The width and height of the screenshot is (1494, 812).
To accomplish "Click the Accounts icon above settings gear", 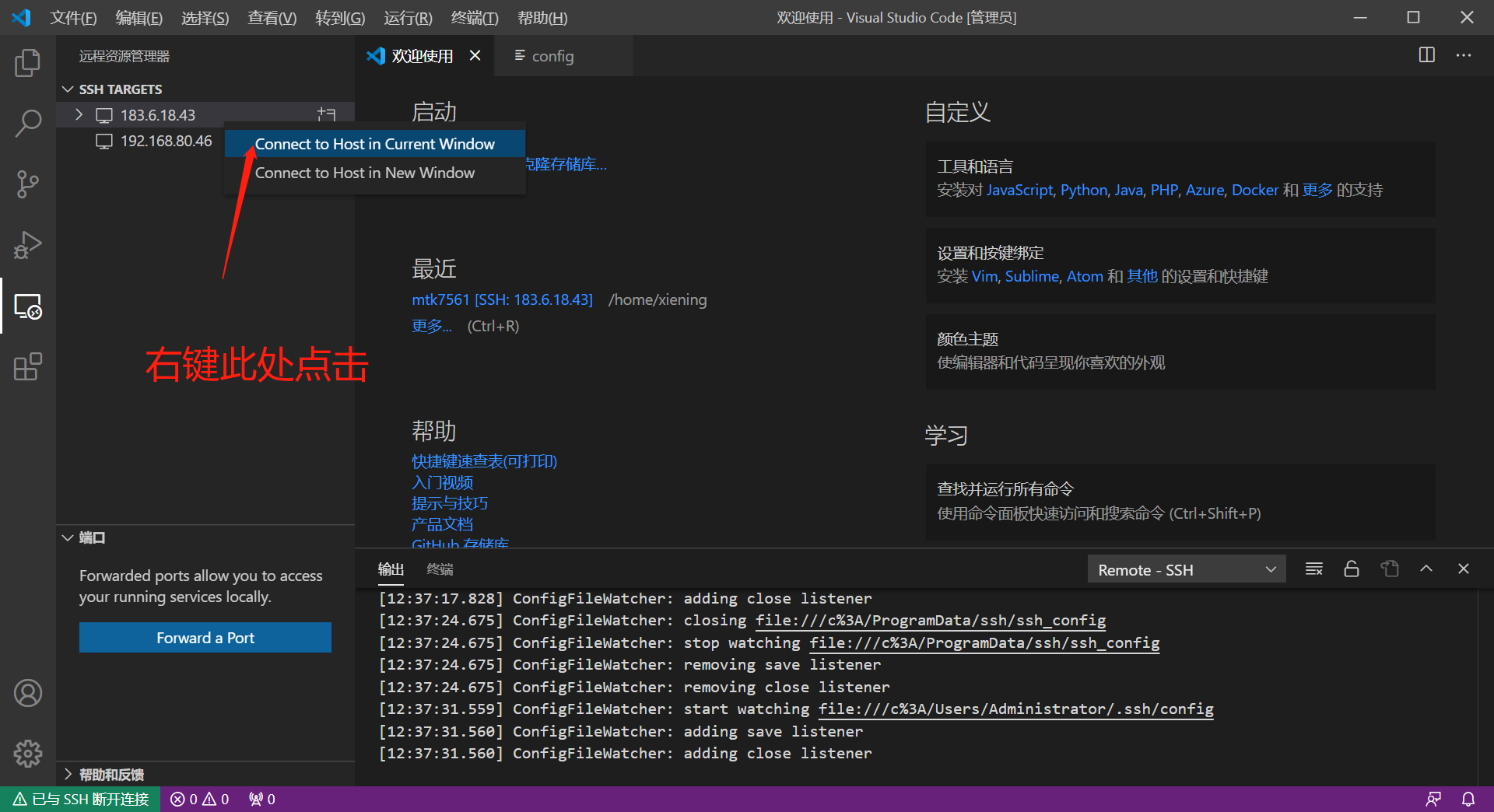I will pyautogui.click(x=28, y=693).
